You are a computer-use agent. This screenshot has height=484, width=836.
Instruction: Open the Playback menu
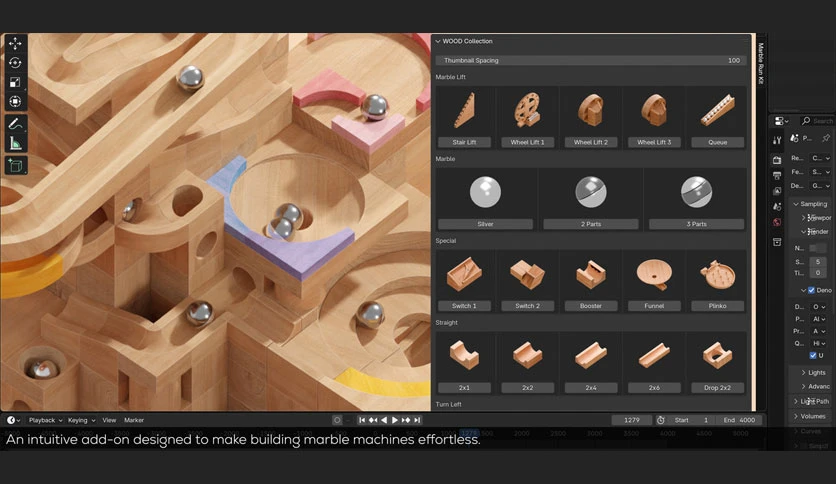[45, 420]
